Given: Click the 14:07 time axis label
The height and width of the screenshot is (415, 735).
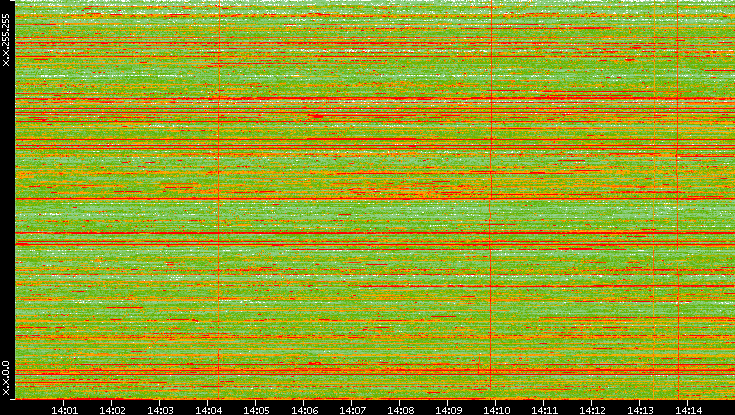Looking at the screenshot, I should [352, 410].
